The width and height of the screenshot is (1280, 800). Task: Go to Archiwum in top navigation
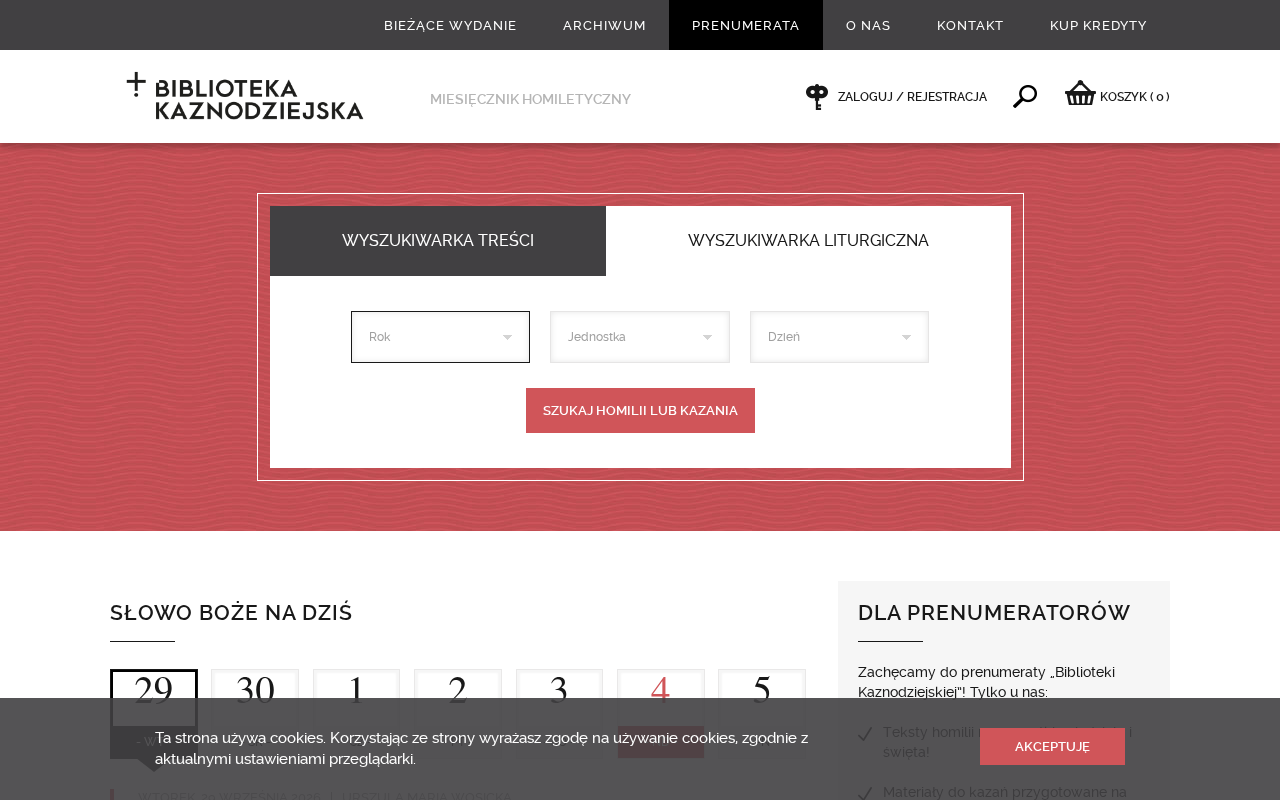[x=604, y=25]
